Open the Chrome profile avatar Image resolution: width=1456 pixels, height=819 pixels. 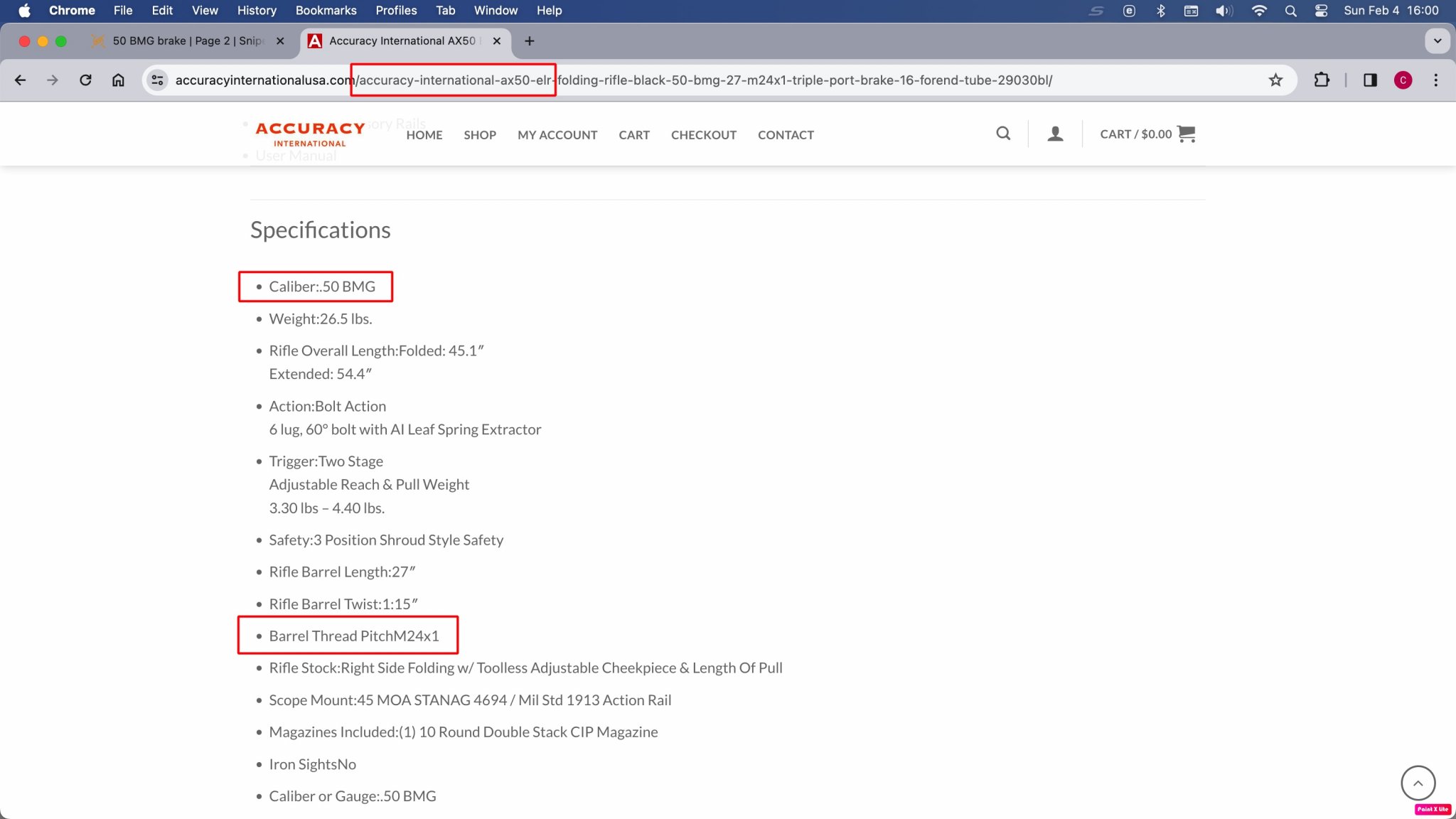click(x=1403, y=80)
